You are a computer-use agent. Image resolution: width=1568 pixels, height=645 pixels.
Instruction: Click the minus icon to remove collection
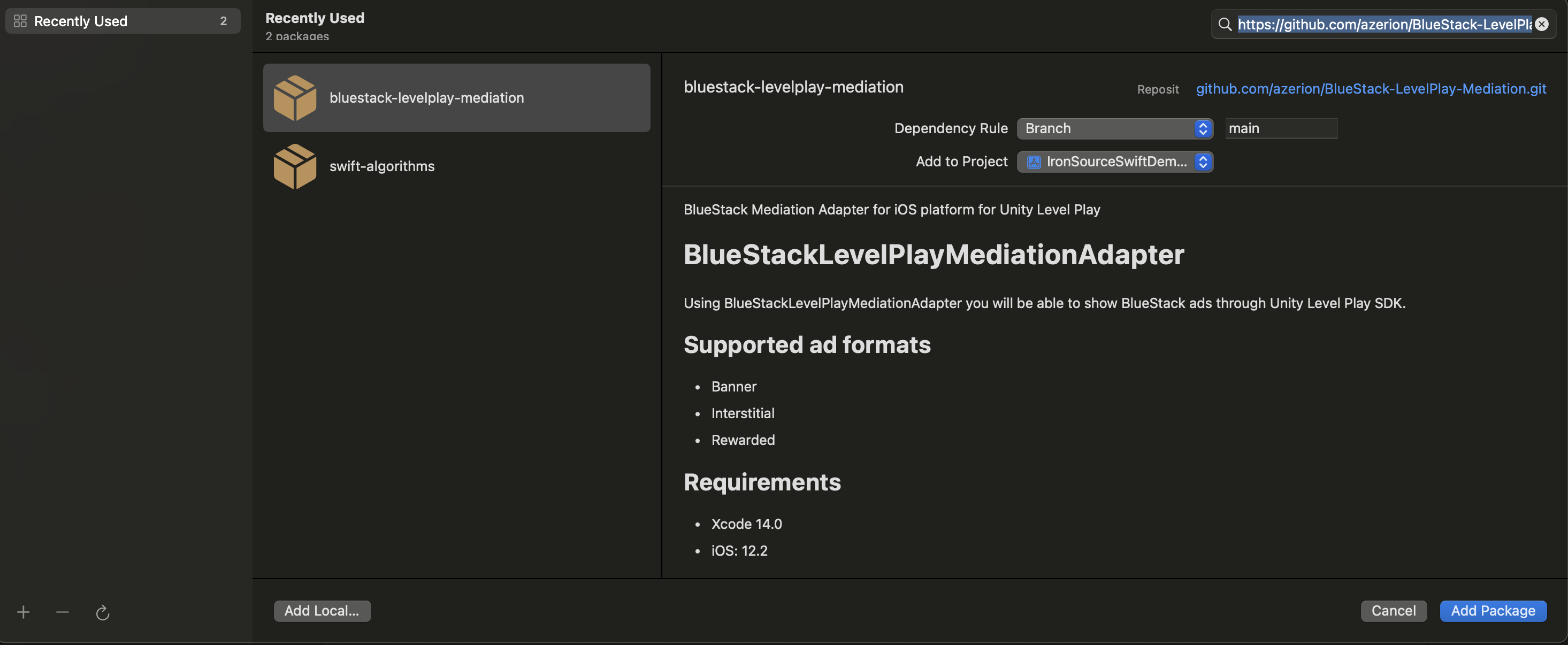pos(63,612)
